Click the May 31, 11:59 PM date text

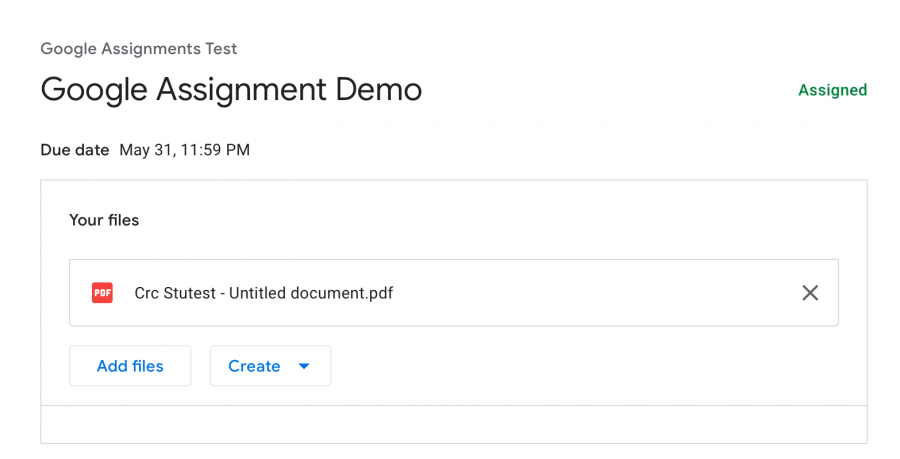pyautogui.click(x=184, y=150)
